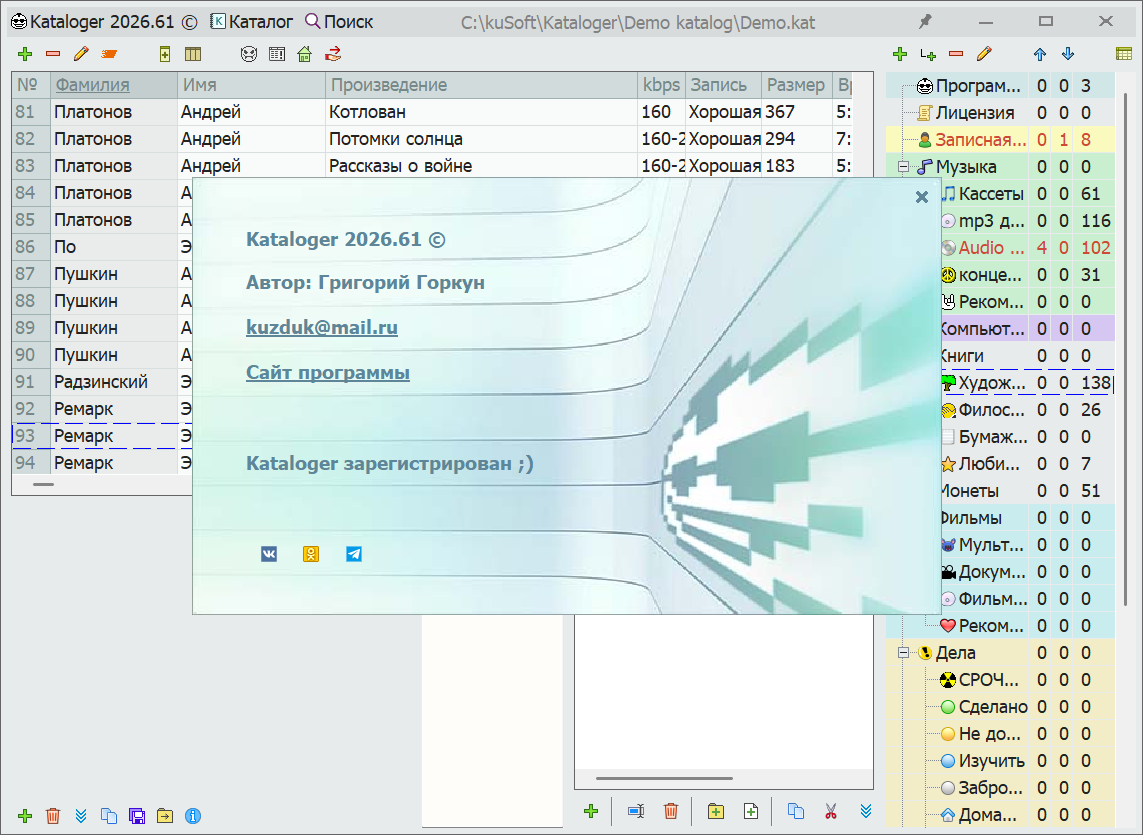Click the add folder icon in bottom middle toolbar

pyautogui.click(x=716, y=811)
